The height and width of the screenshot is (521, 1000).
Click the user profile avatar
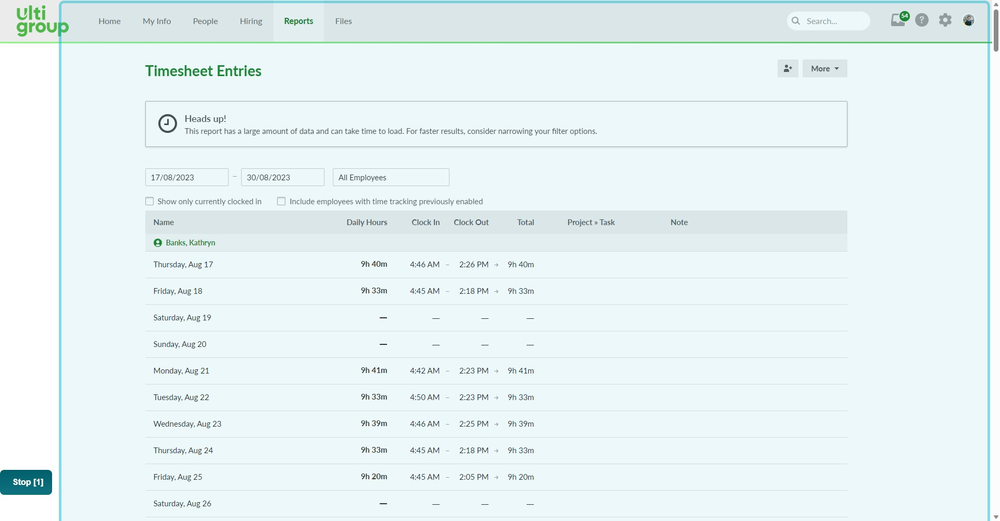[x=968, y=20]
